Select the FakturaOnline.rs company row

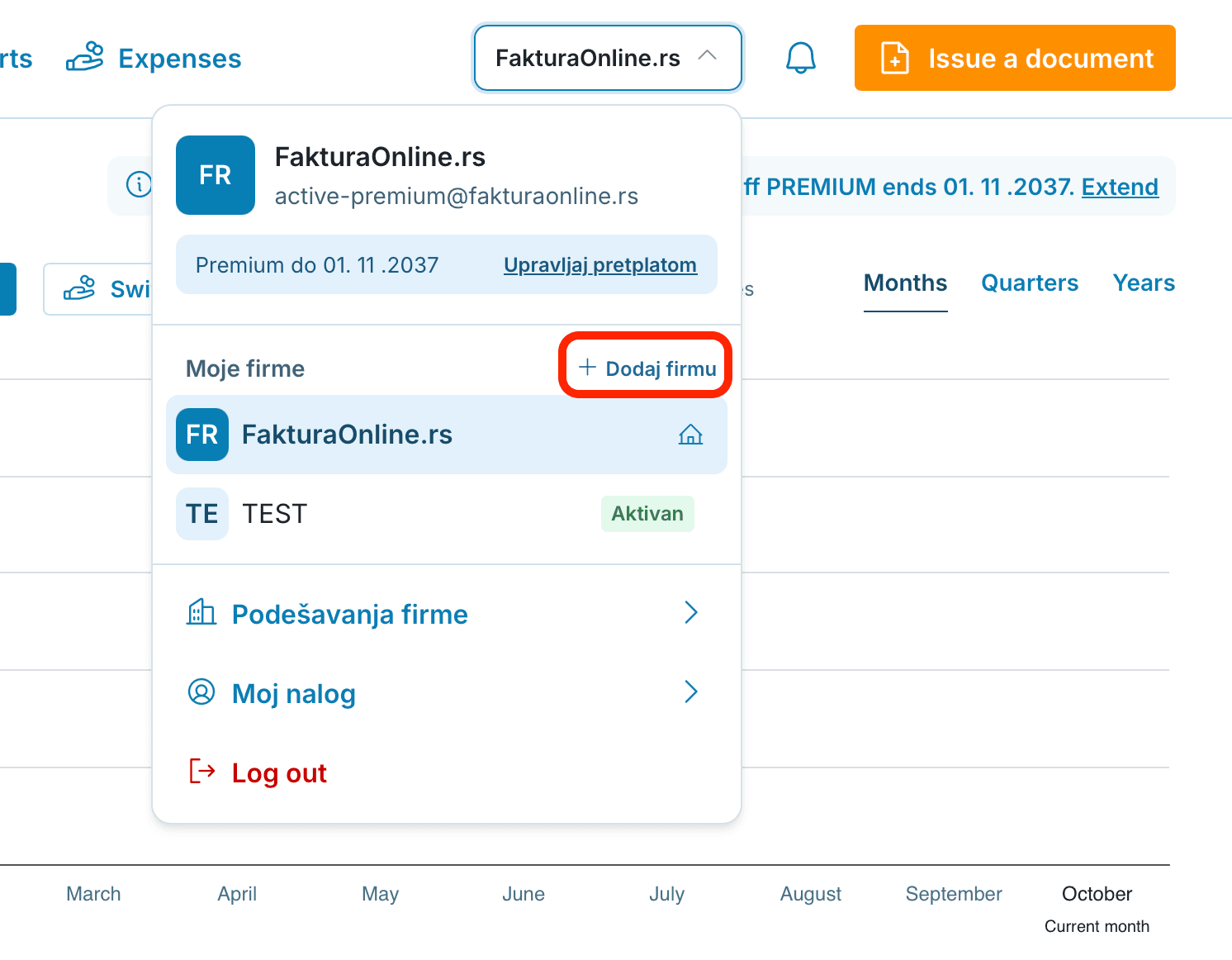click(447, 435)
